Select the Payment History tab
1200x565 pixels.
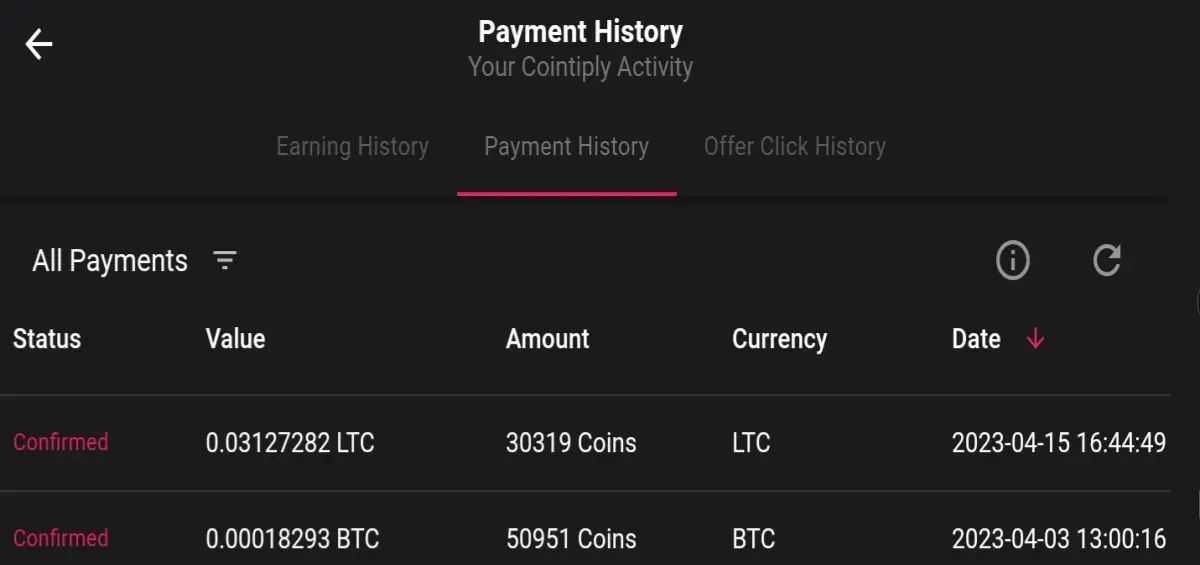(x=567, y=147)
